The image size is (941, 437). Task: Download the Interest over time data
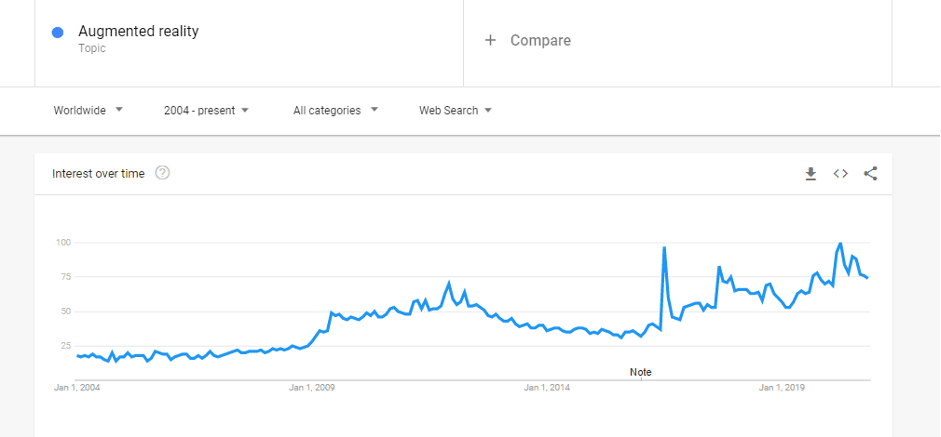[811, 174]
